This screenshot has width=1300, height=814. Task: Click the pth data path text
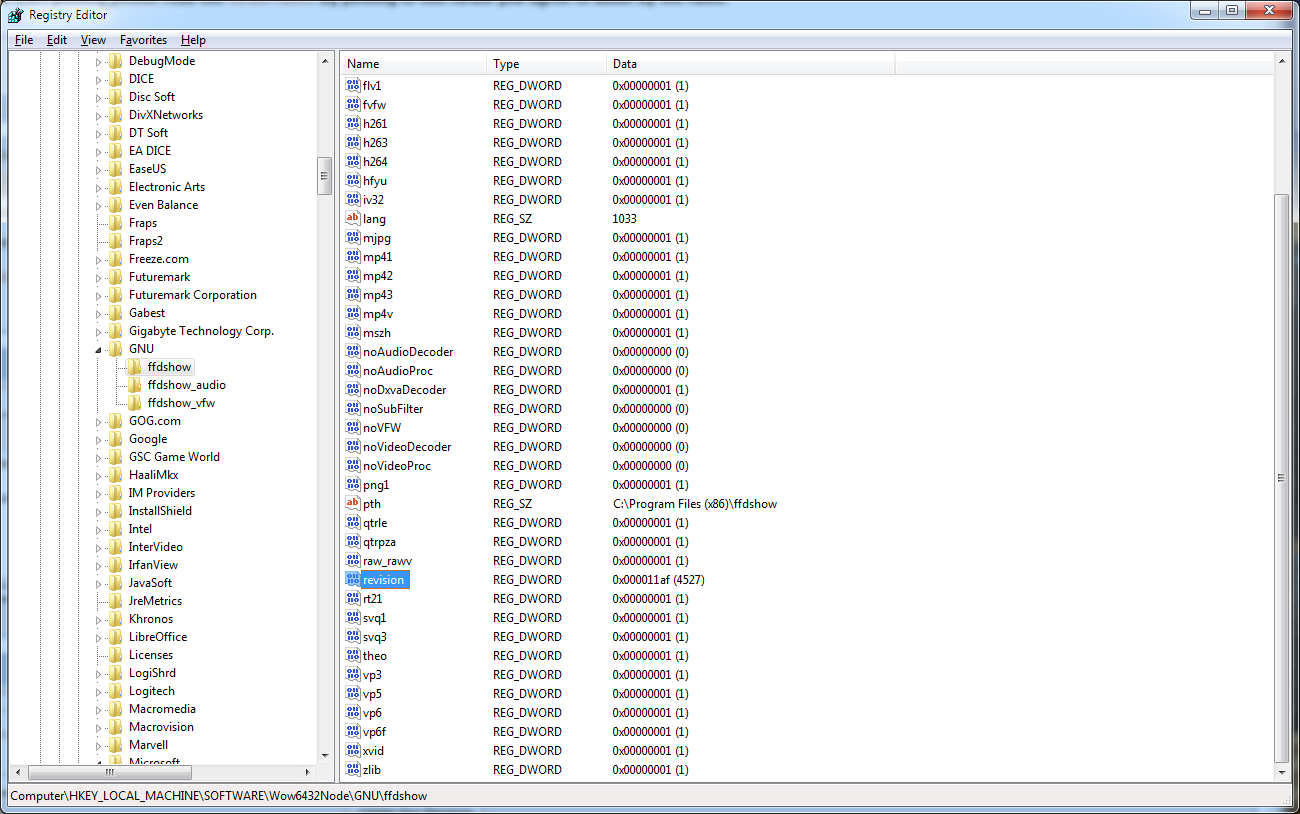695,504
